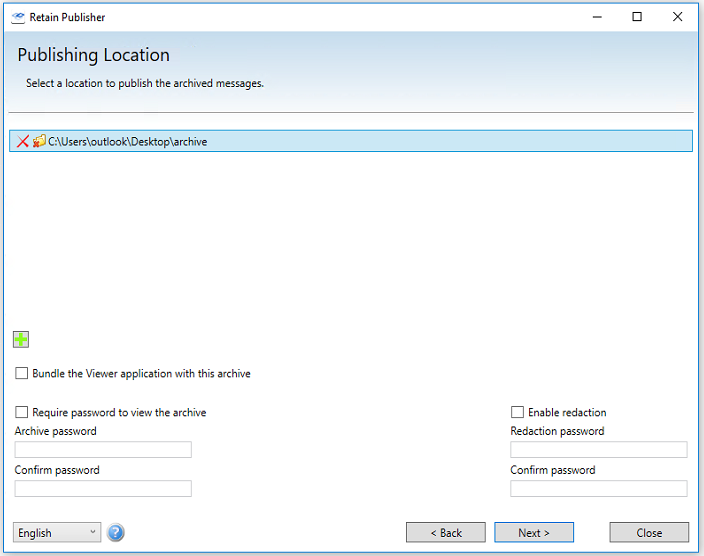Proceed with the Next button
704x556 pixels.
[534, 532]
